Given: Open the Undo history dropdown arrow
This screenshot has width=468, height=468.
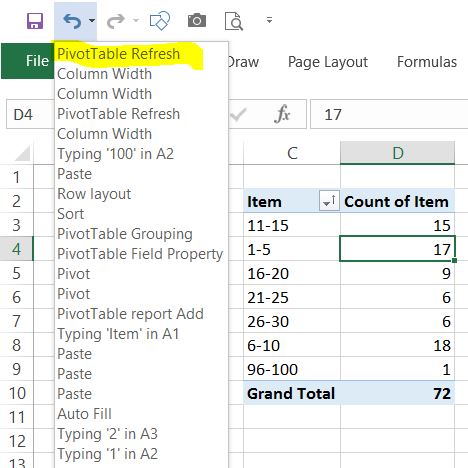Looking at the screenshot, I should coord(92,21).
